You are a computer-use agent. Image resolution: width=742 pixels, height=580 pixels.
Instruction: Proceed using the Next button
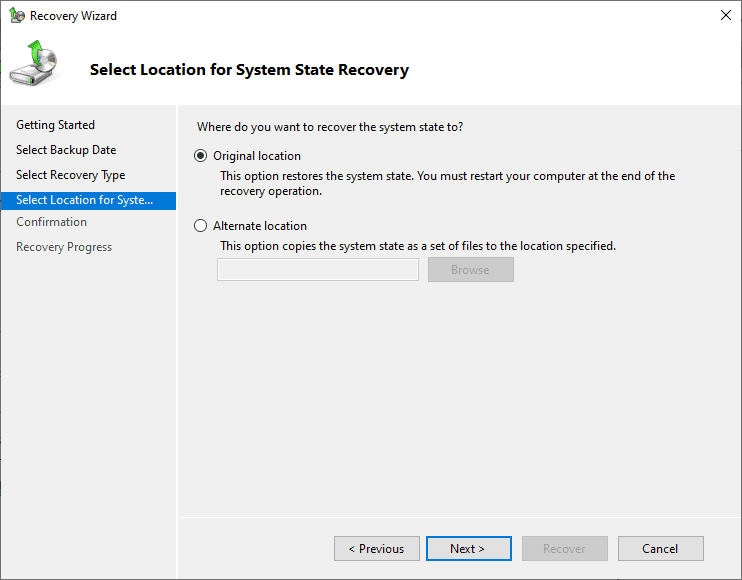click(x=468, y=549)
